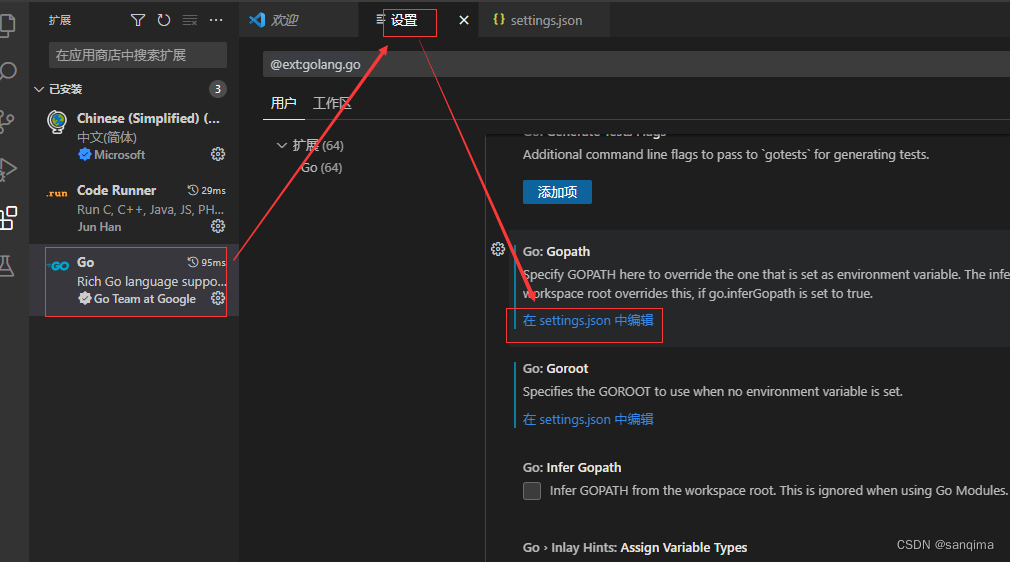
Task: Select the 用户 user settings tab
Action: (x=283, y=103)
